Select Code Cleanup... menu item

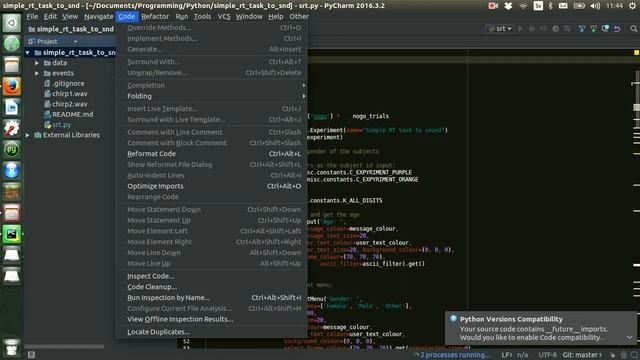(x=211, y=287)
